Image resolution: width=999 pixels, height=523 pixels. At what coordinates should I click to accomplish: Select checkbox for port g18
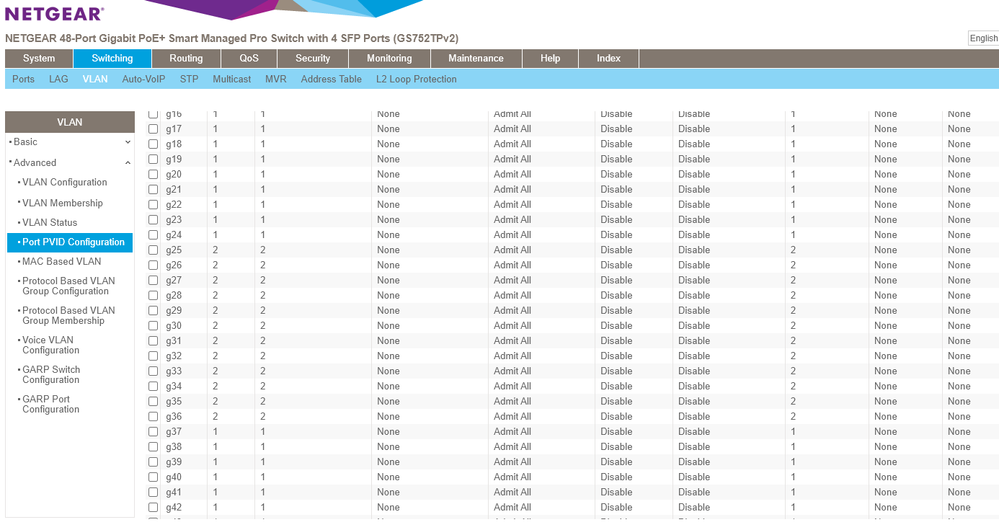coord(153,144)
